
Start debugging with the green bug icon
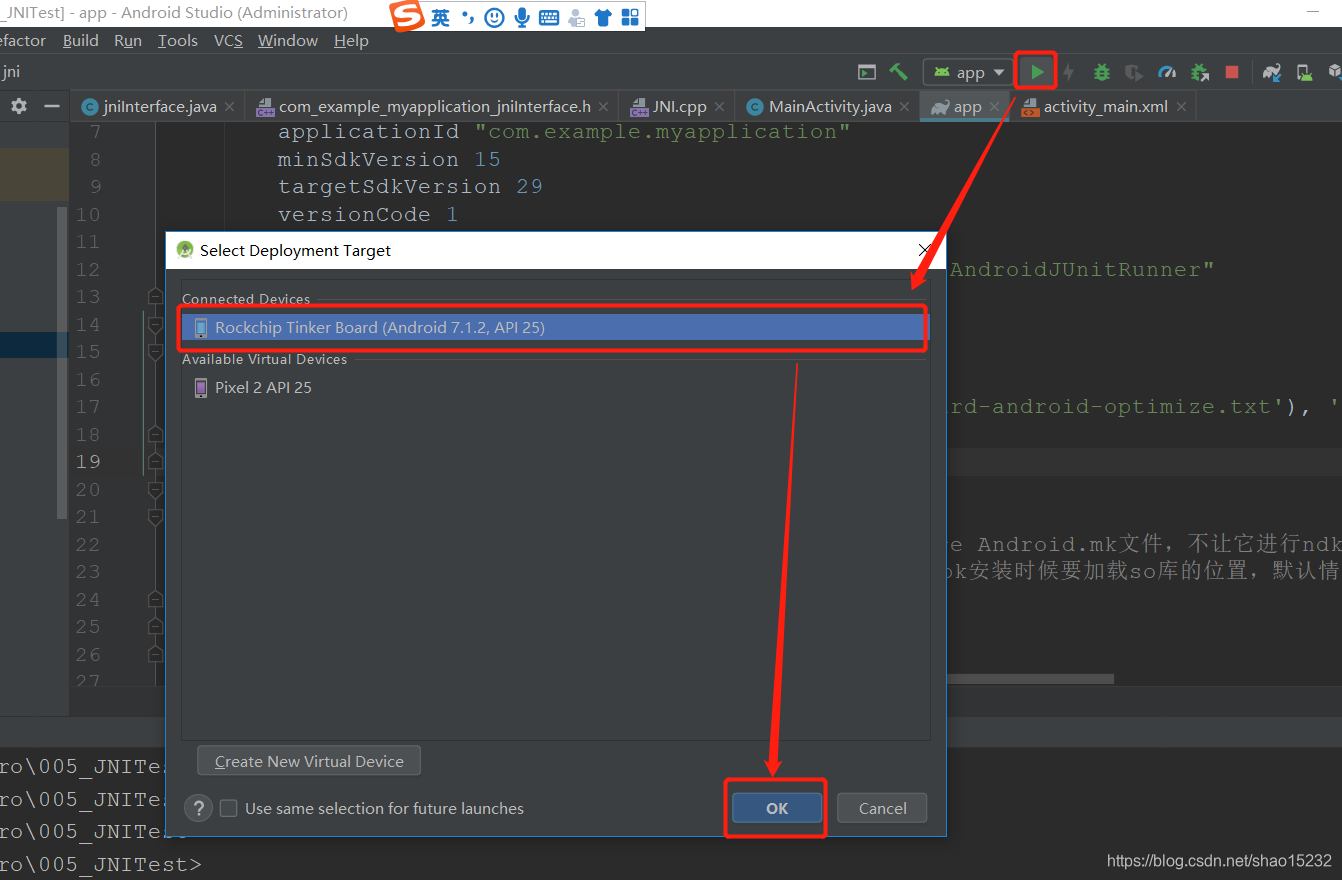pyautogui.click(x=1101, y=72)
